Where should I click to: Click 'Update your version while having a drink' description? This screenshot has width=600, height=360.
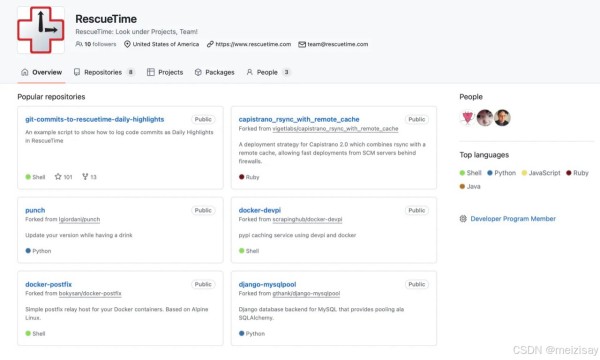(79, 235)
